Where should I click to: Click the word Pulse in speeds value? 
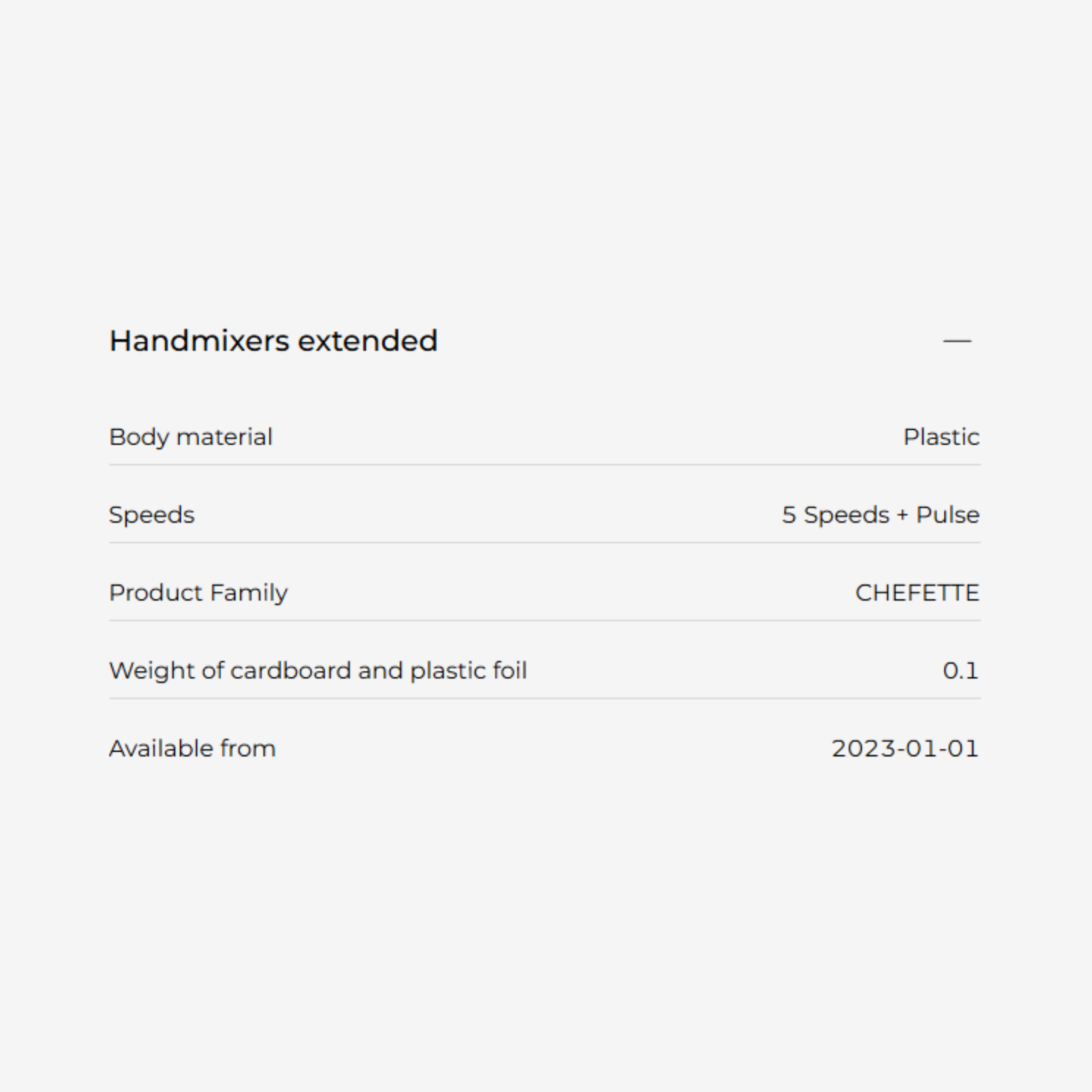948,515
